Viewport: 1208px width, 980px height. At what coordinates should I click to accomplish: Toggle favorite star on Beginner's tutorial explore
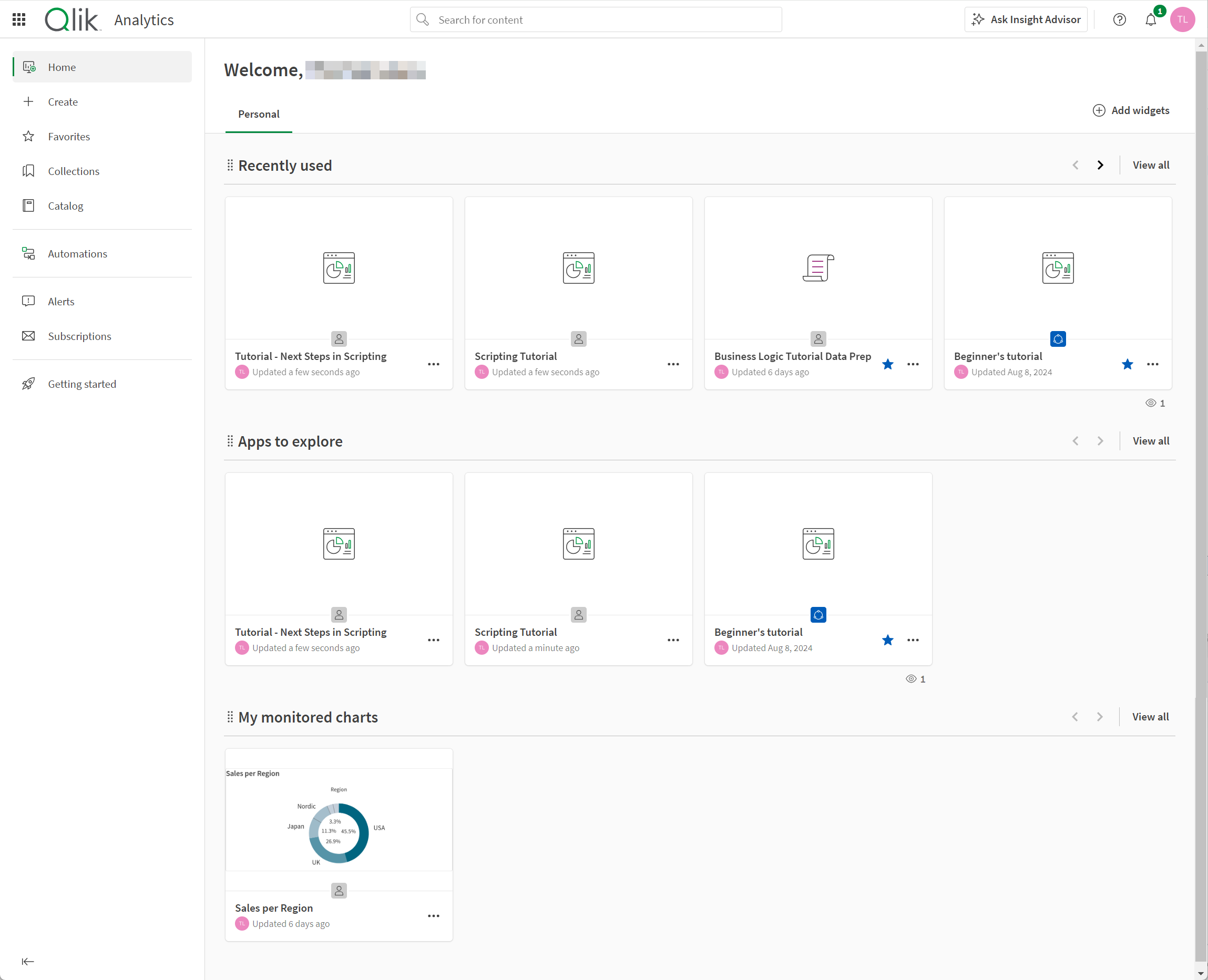coord(888,640)
